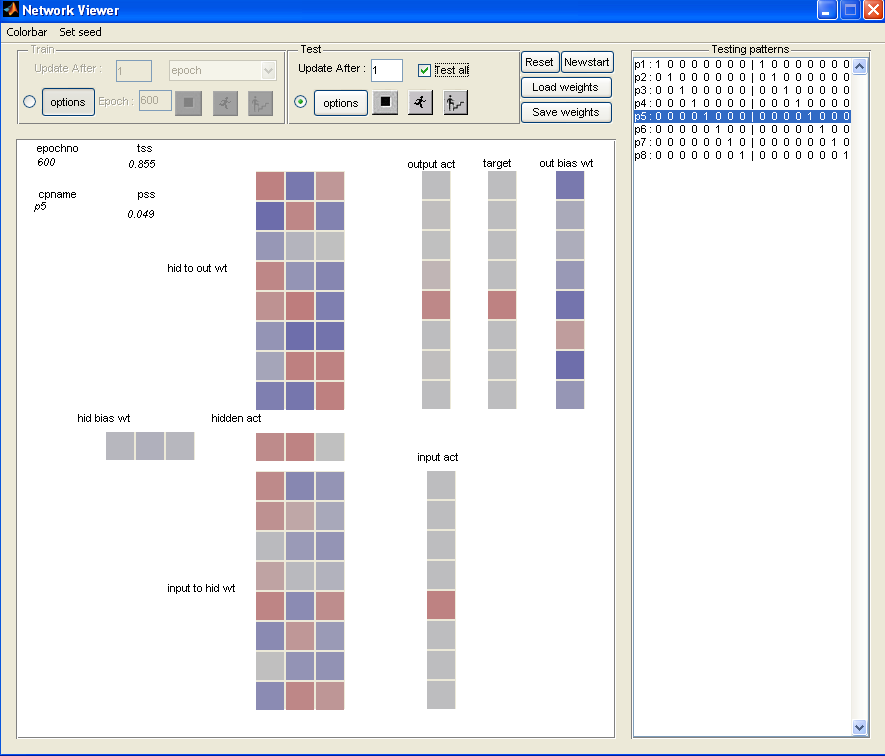Click the Test panel run icon
This screenshot has width=885, height=756.
(x=421, y=102)
